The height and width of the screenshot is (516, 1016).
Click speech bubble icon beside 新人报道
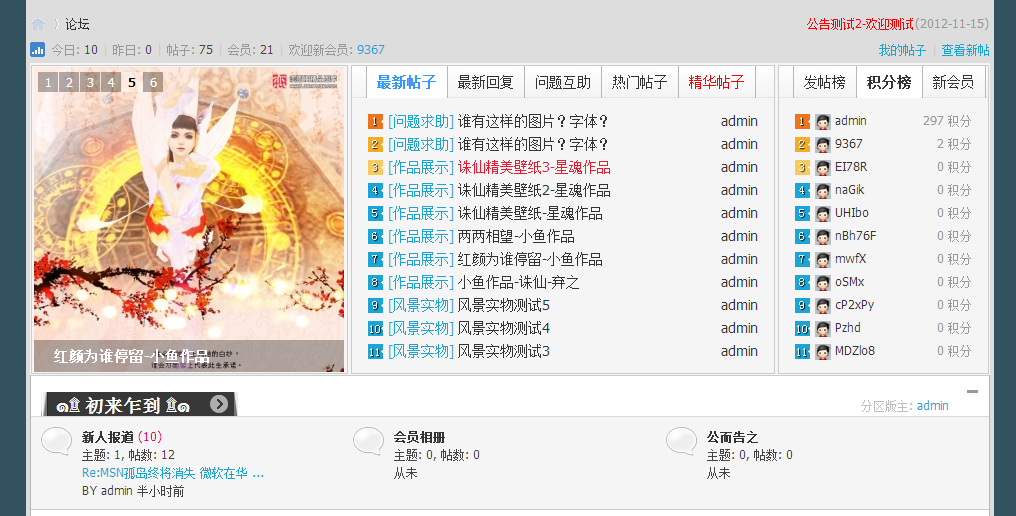pyautogui.click(x=57, y=441)
